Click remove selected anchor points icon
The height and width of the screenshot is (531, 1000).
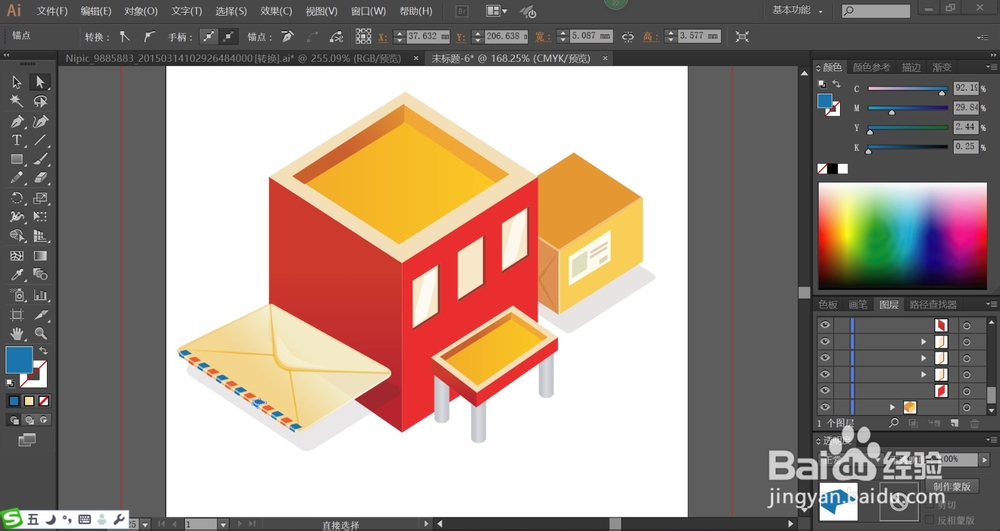[288, 36]
